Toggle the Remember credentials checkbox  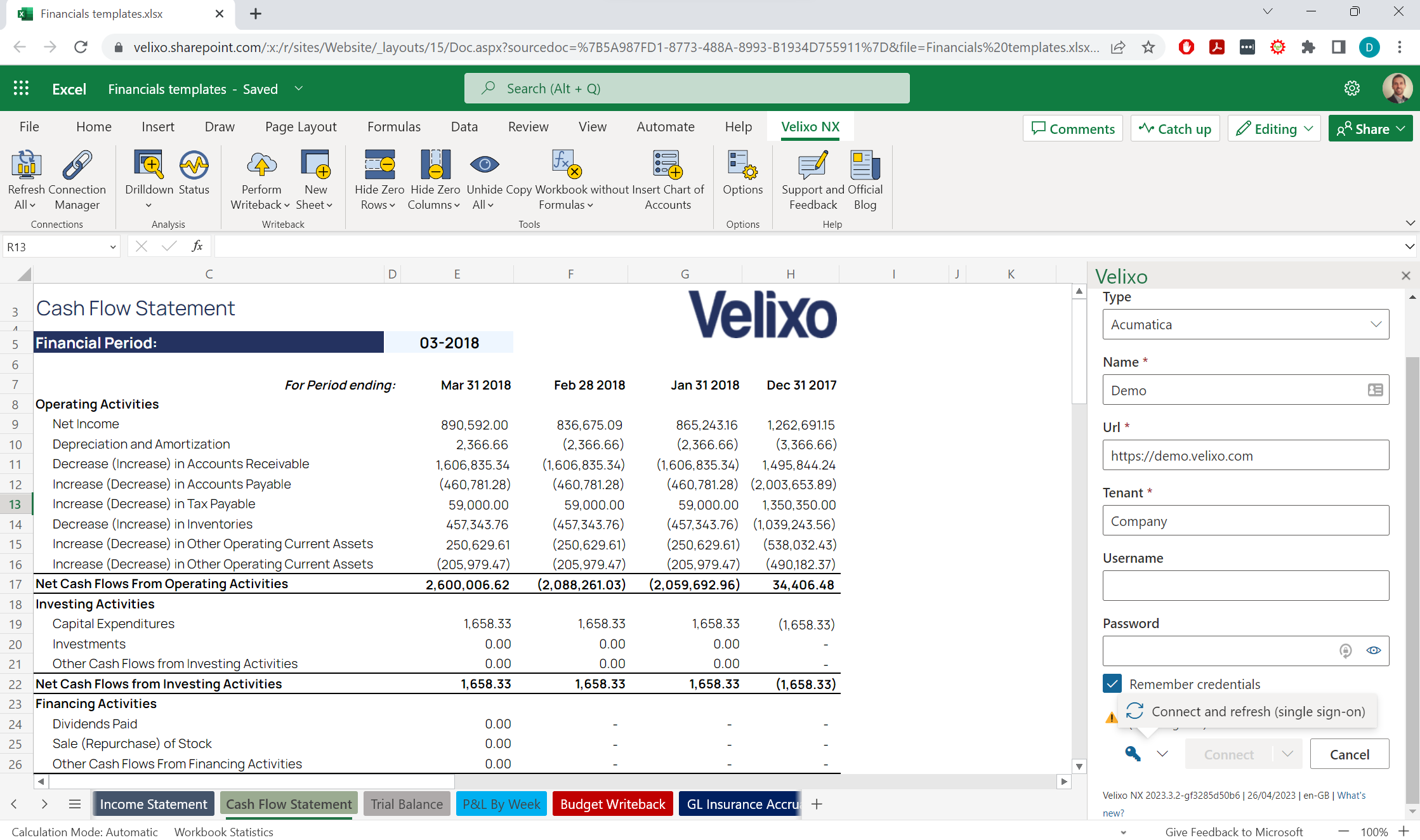pyautogui.click(x=1112, y=684)
